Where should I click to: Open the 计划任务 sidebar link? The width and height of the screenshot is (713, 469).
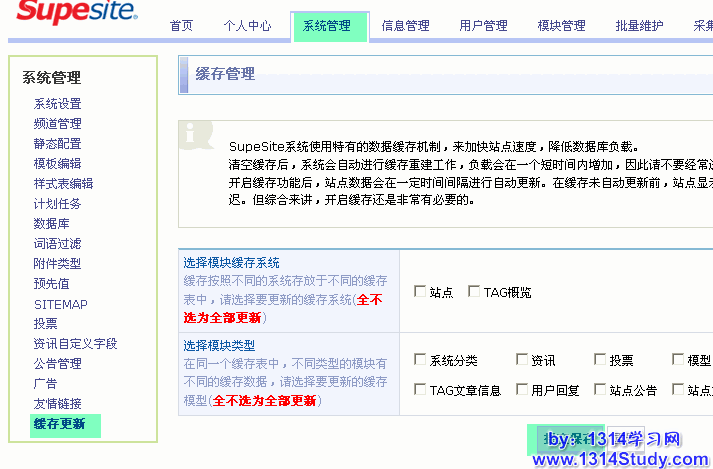pos(57,204)
